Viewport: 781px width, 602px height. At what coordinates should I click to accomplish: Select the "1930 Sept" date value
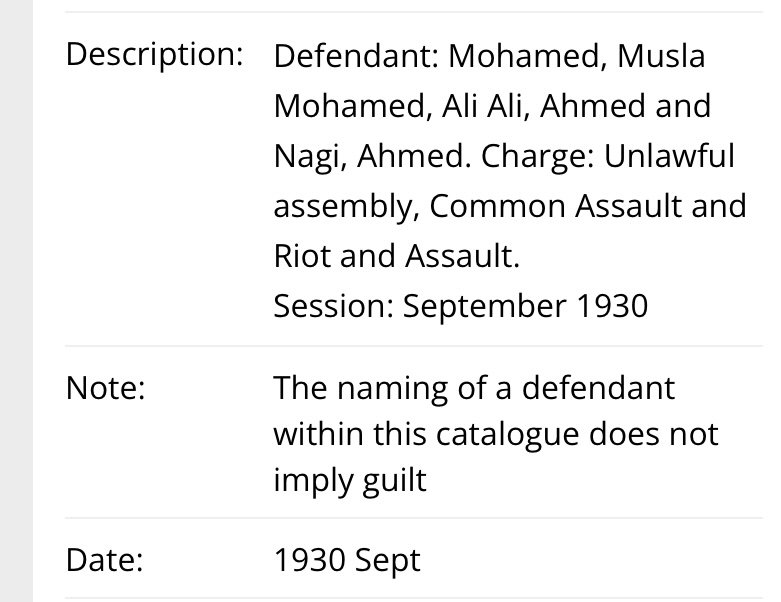tap(347, 560)
